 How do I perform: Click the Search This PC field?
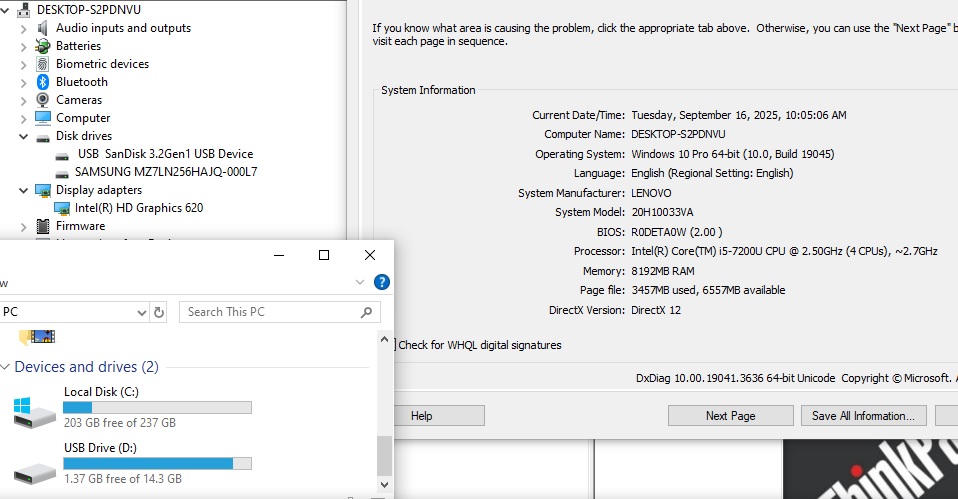click(270, 312)
